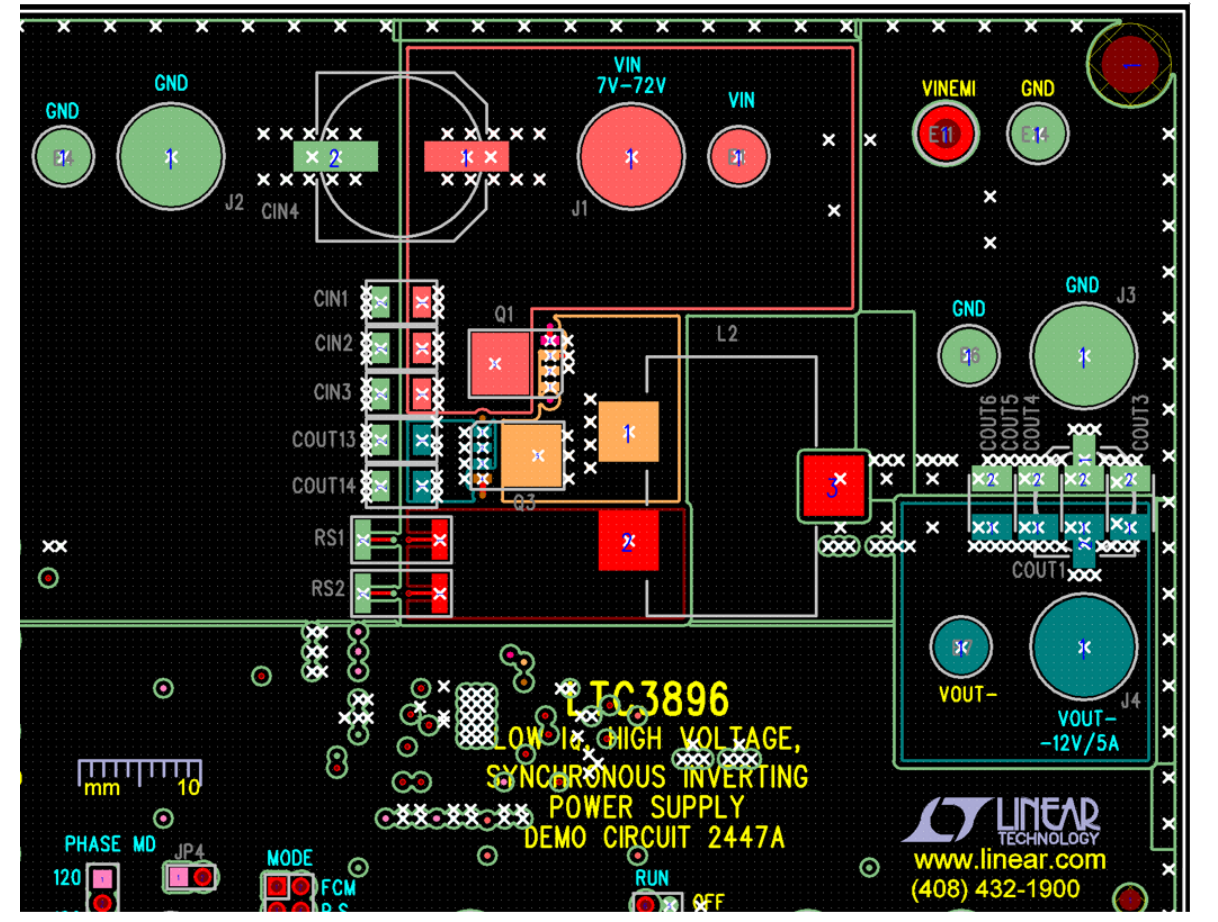This screenshot has width=1218, height=922.
Task: Click the vertical 'COUT3' designator
Action: tap(1141, 423)
